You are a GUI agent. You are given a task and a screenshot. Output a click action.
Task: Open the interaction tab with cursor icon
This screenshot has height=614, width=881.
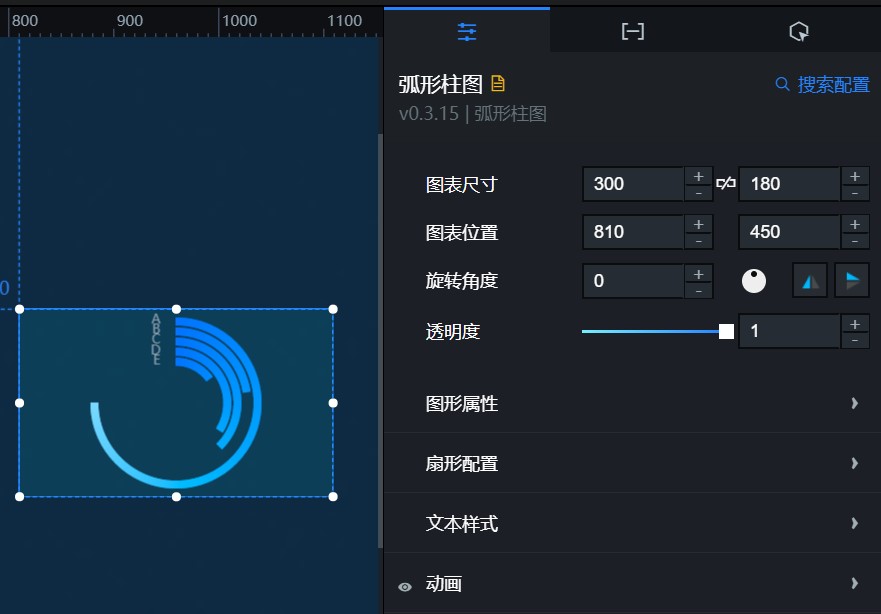[x=798, y=31]
